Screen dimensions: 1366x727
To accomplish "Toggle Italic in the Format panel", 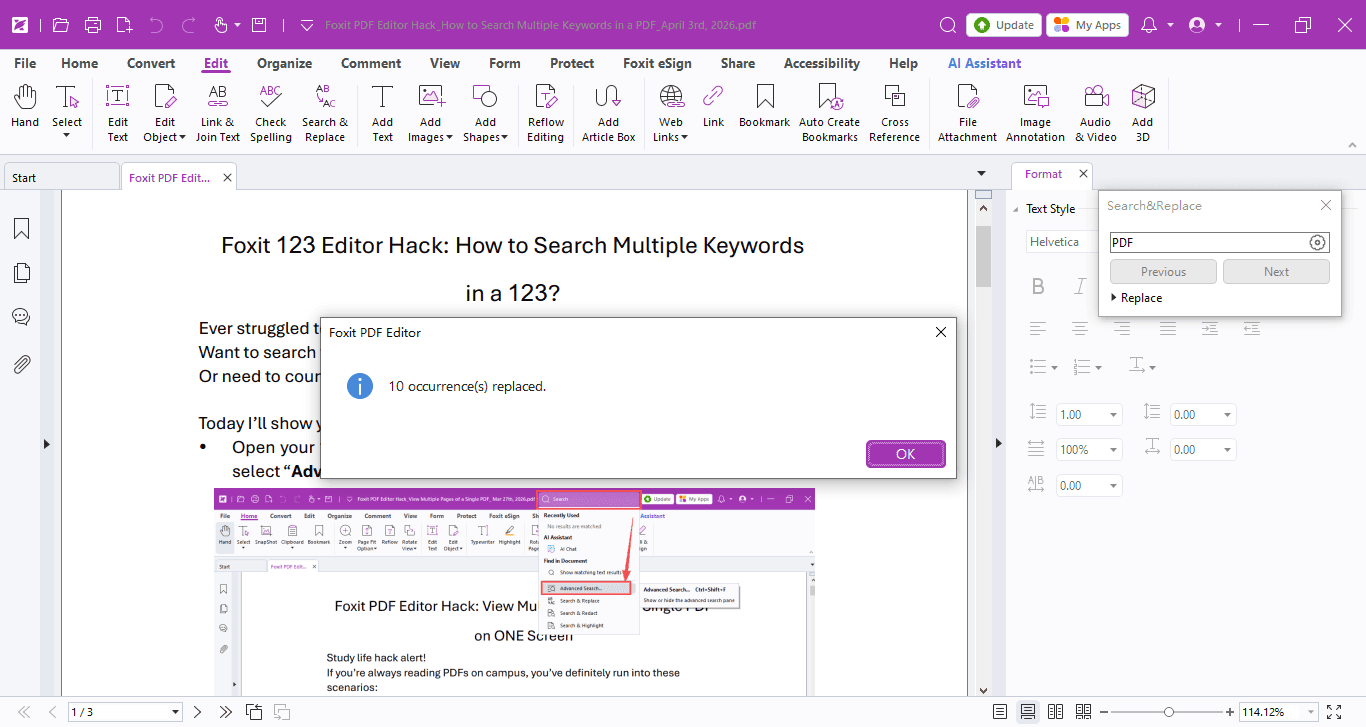I will pyautogui.click(x=1080, y=286).
